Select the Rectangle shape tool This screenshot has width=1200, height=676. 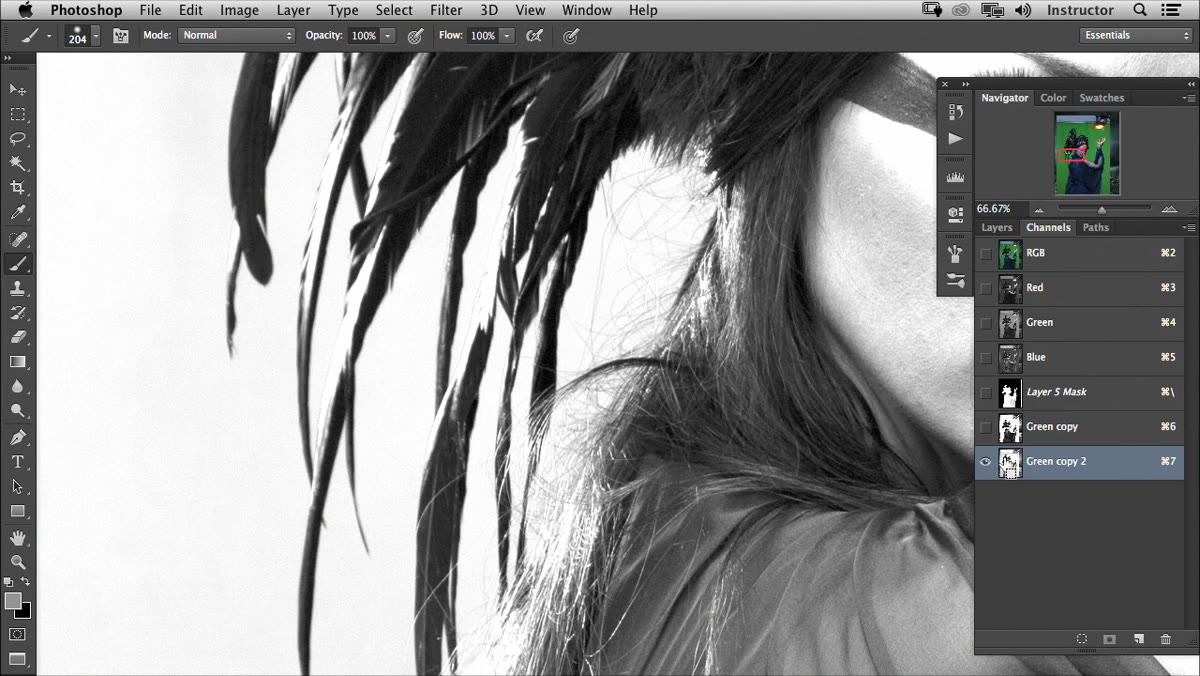[x=18, y=511]
